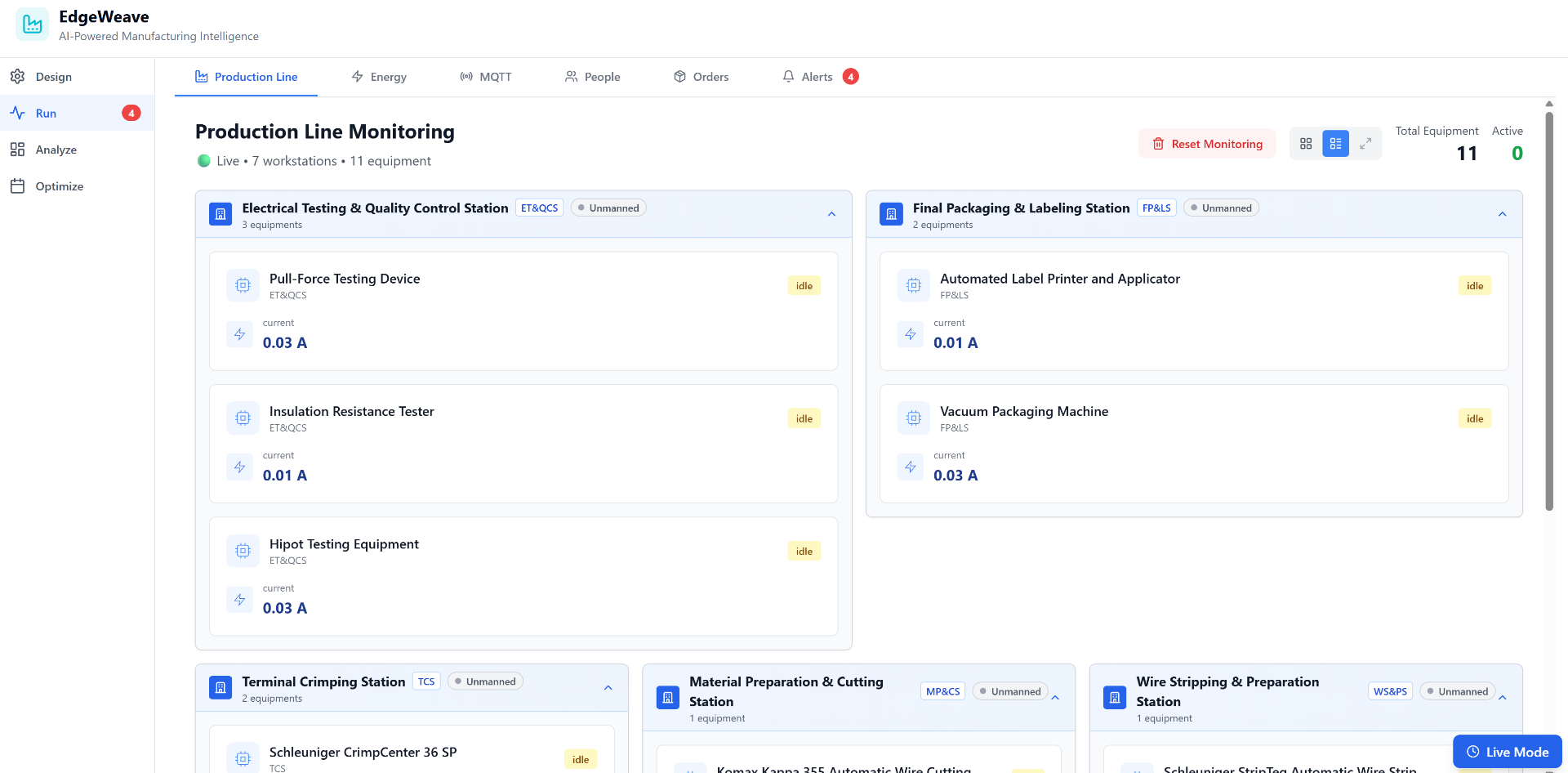Click Unmanned badge on Electrical Testing station
Viewport: 1568px width, 773px height.
click(x=608, y=208)
